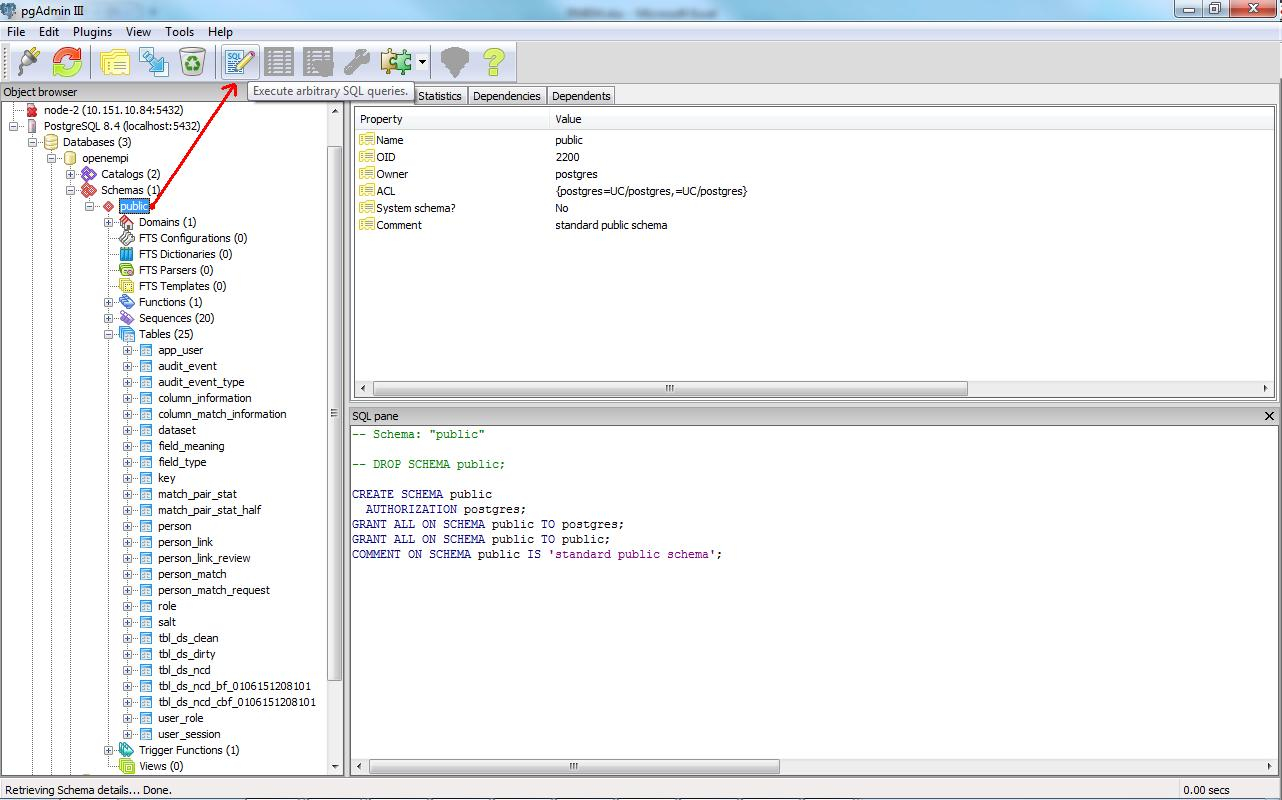Screen dimensions: 1282x800
Task: Open pgAdmin Help question mark icon
Action: (x=492, y=61)
